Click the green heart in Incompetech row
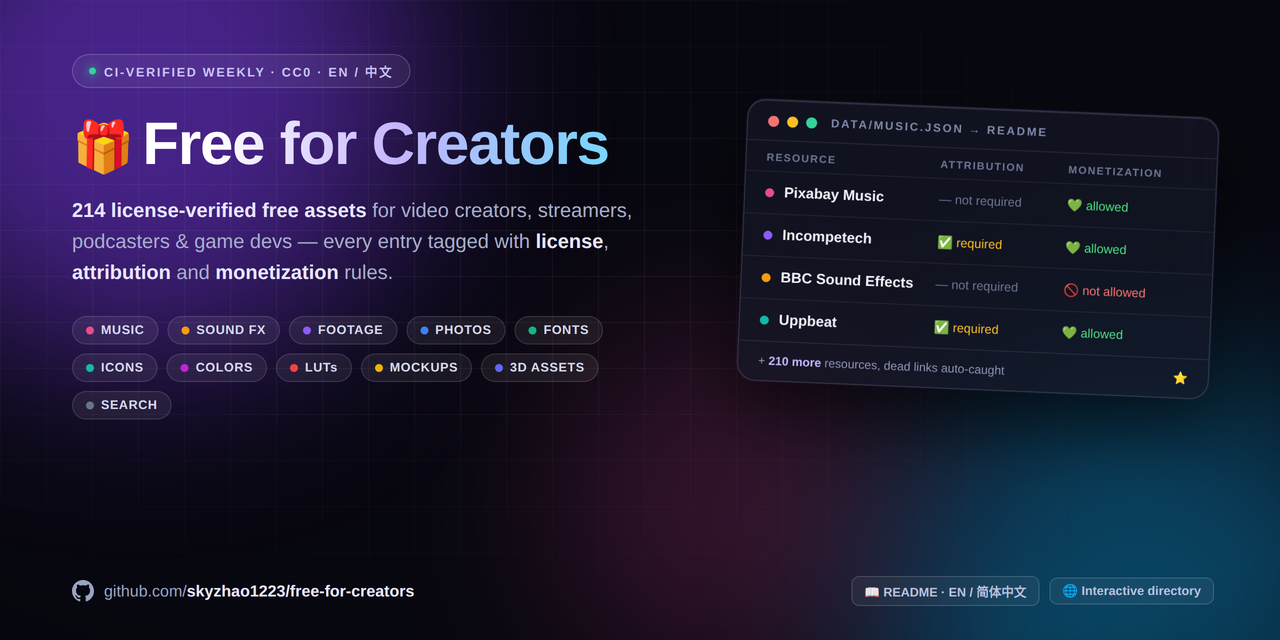Viewport: 1280px width, 640px height. [1072, 247]
